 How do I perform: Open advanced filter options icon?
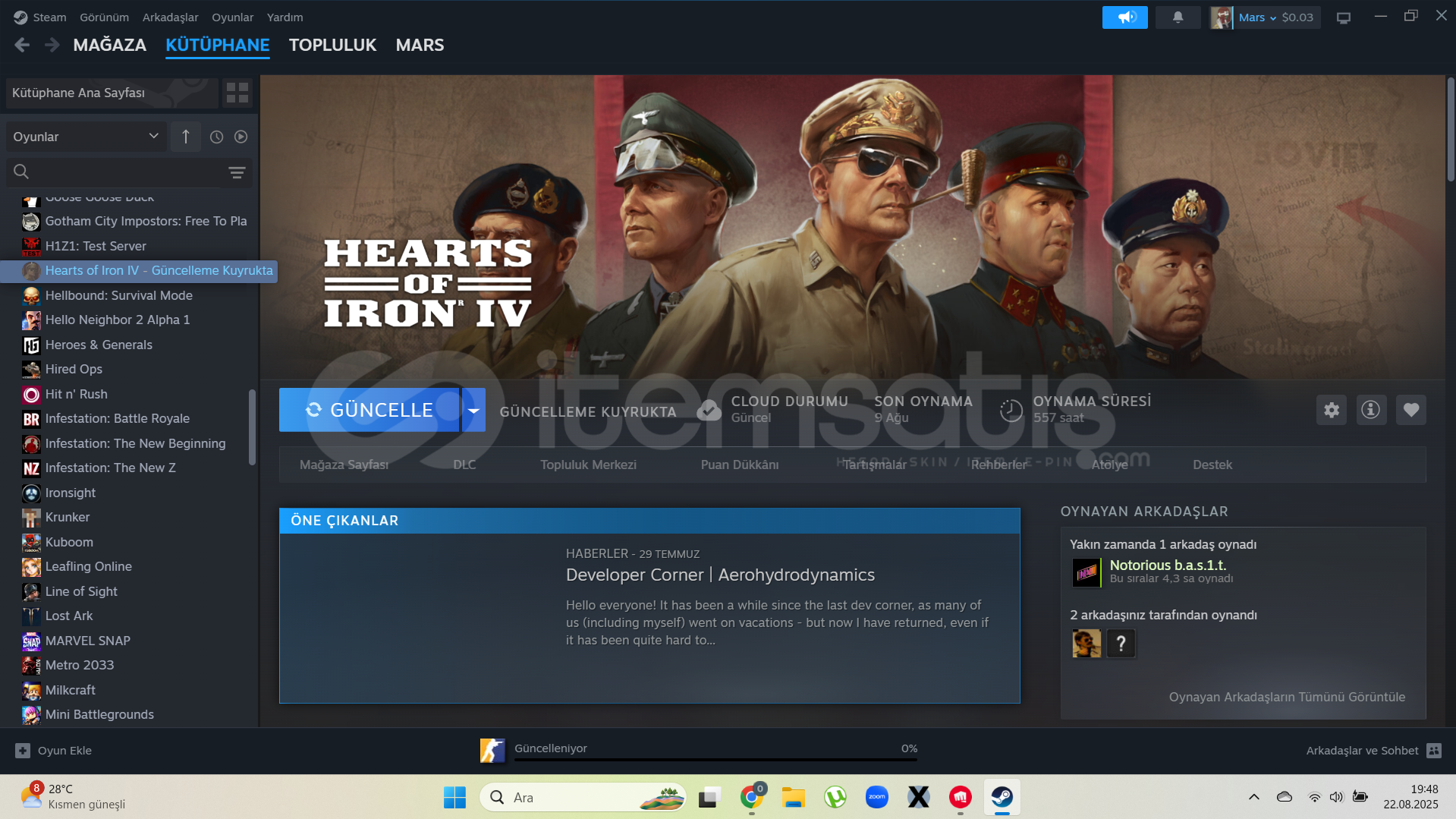237,172
